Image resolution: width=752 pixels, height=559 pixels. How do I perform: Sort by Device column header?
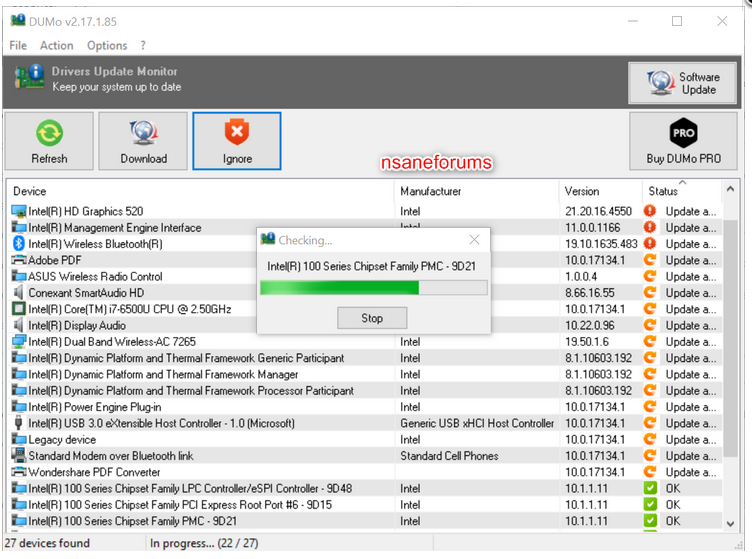coord(200,191)
